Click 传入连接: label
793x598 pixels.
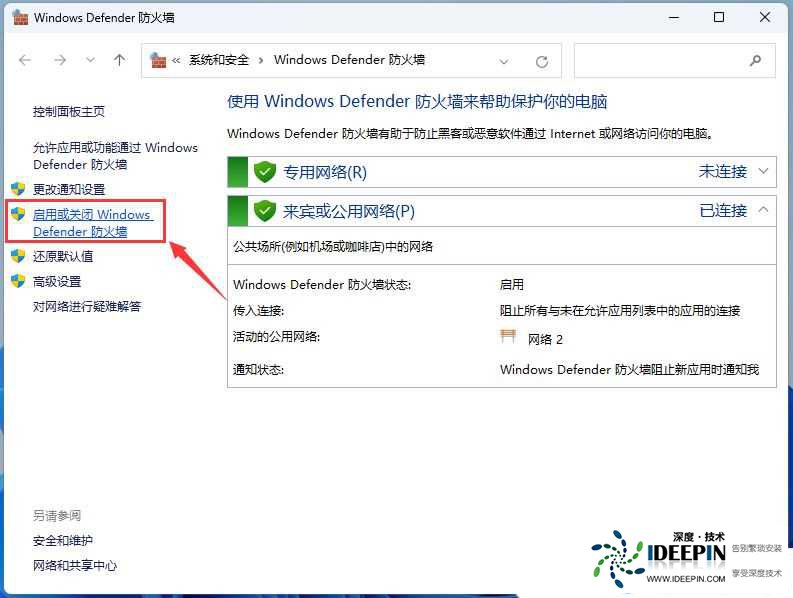click(258, 311)
